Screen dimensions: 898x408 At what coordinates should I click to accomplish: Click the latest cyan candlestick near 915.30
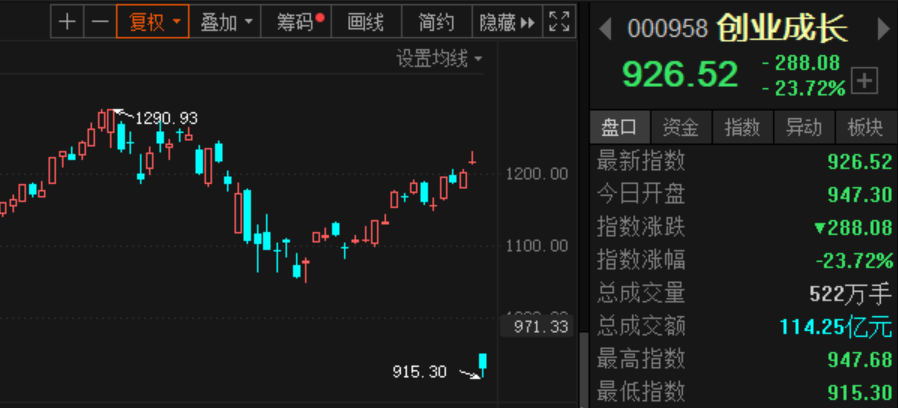point(483,364)
